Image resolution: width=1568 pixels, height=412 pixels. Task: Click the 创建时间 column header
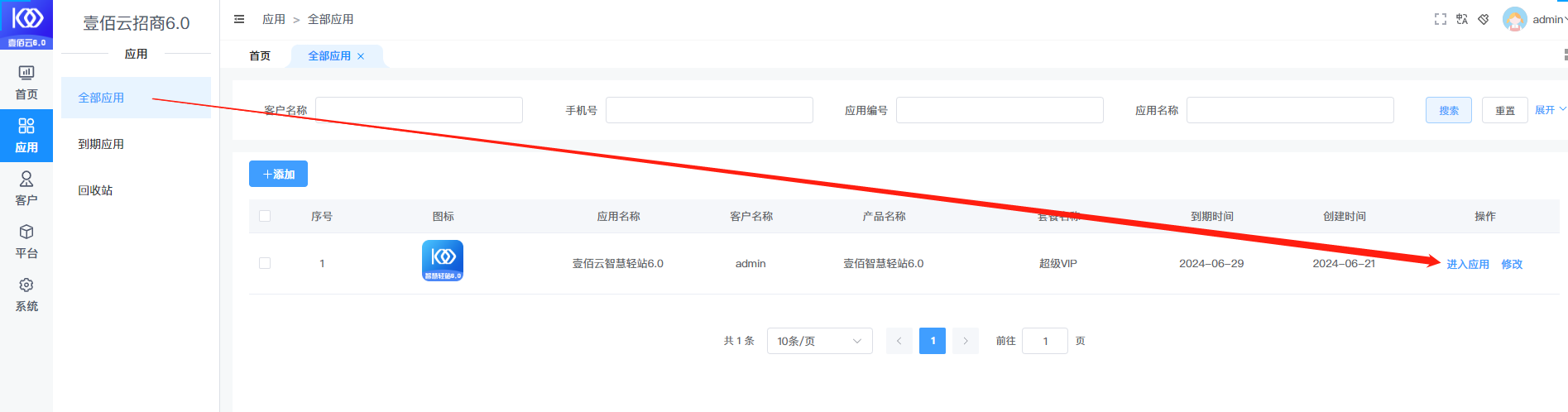[x=1345, y=216]
